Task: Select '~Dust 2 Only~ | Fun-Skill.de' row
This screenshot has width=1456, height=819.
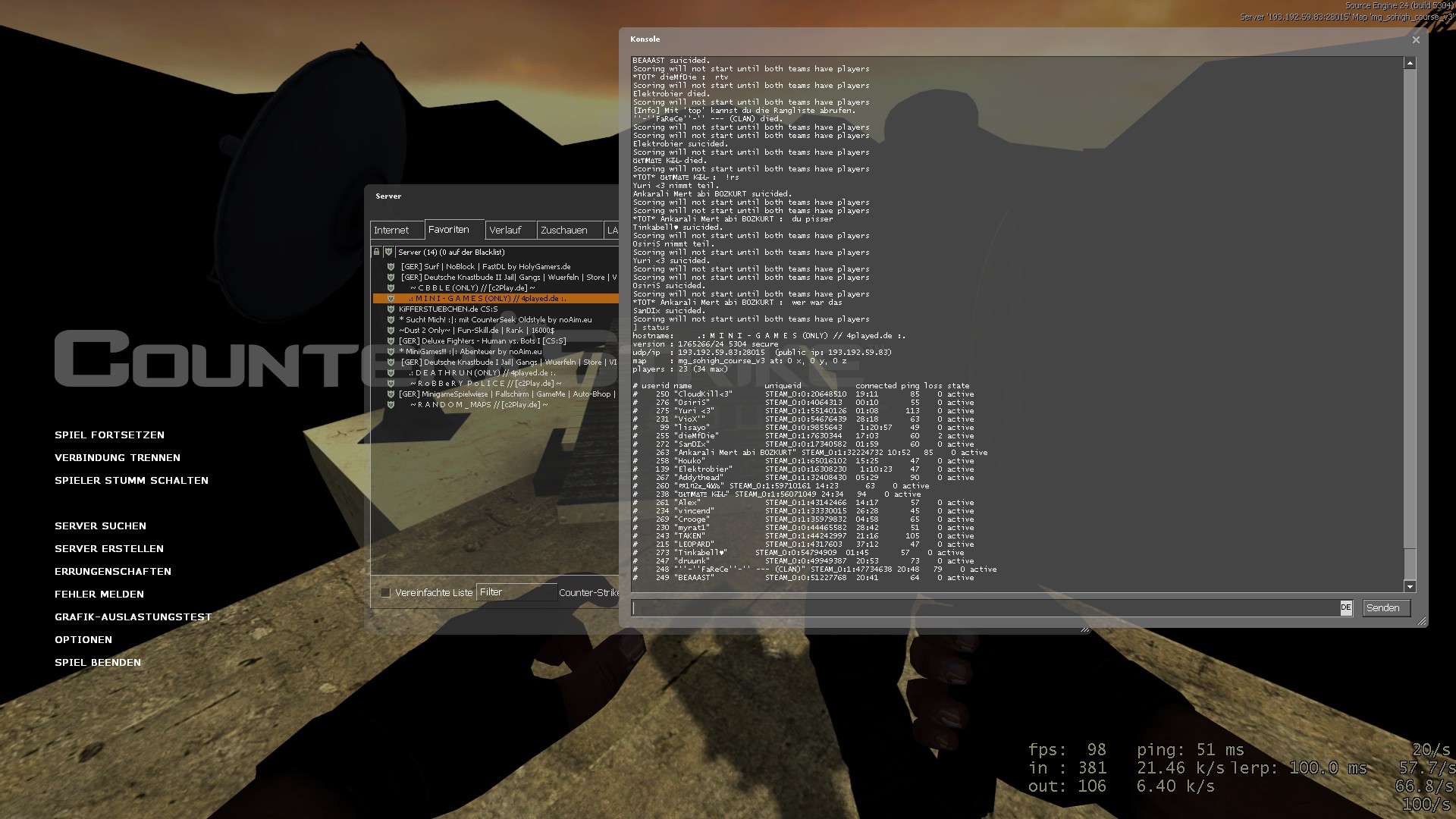Action: [x=496, y=331]
